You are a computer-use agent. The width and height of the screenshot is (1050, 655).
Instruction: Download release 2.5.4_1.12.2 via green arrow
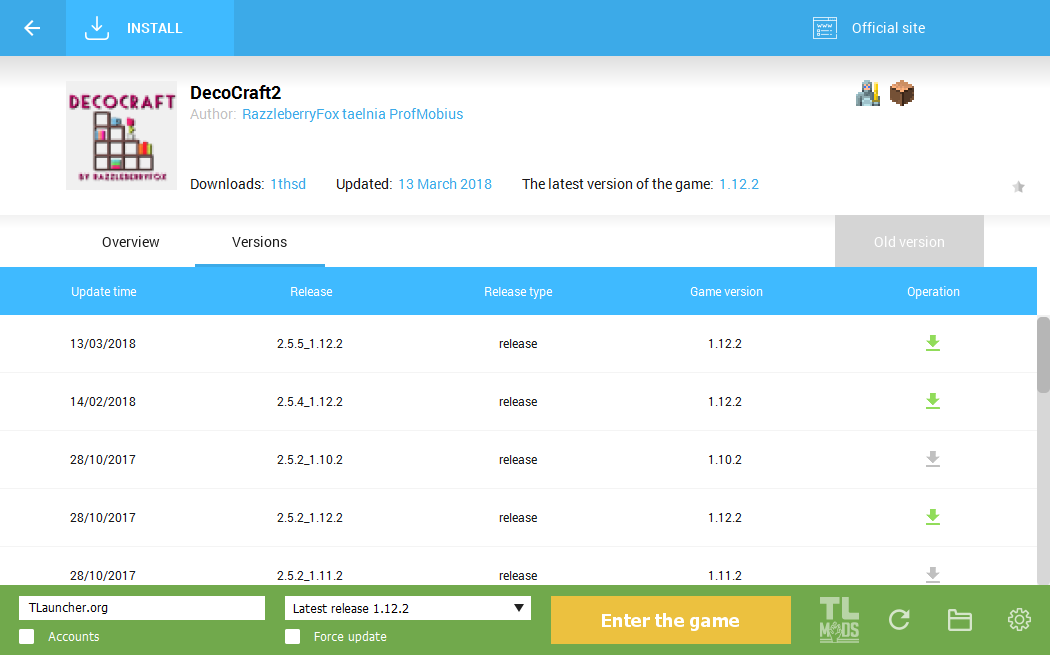[932, 401]
